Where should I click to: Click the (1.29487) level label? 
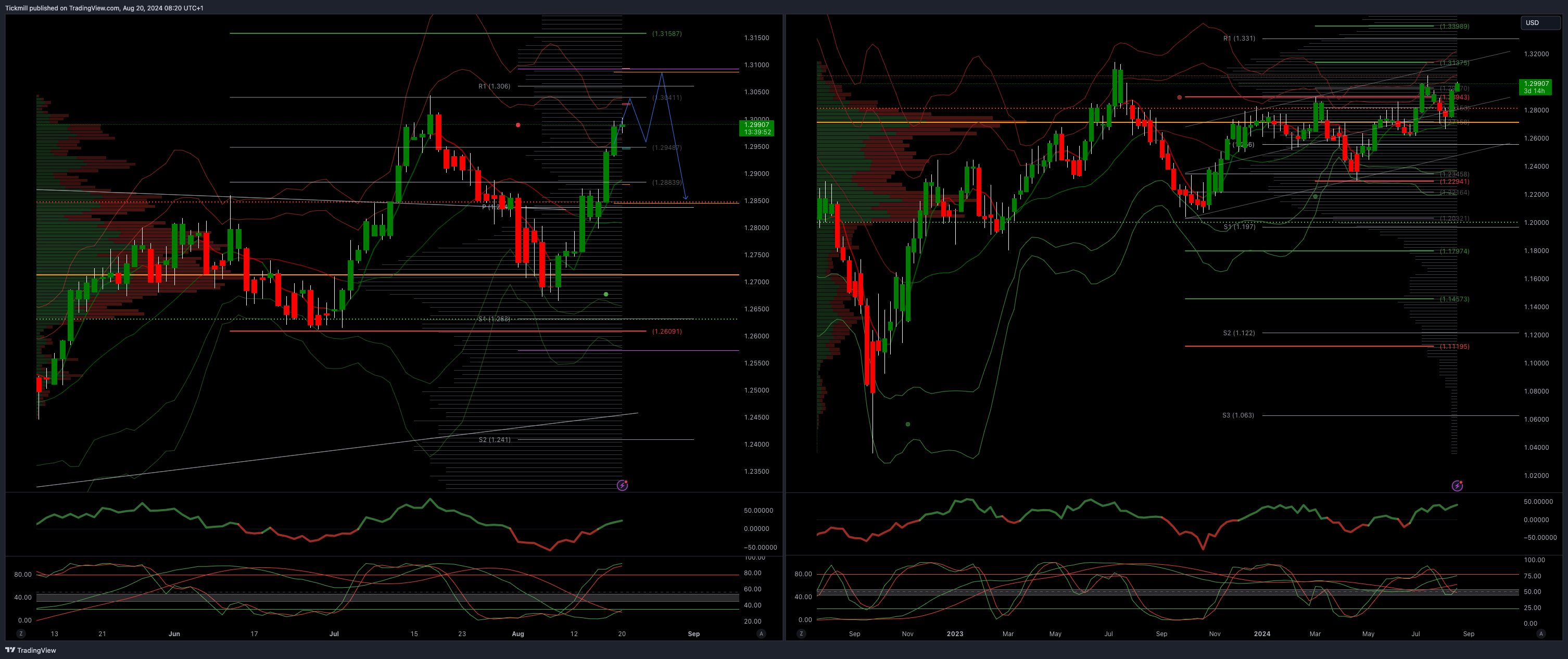tap(666, 148)
